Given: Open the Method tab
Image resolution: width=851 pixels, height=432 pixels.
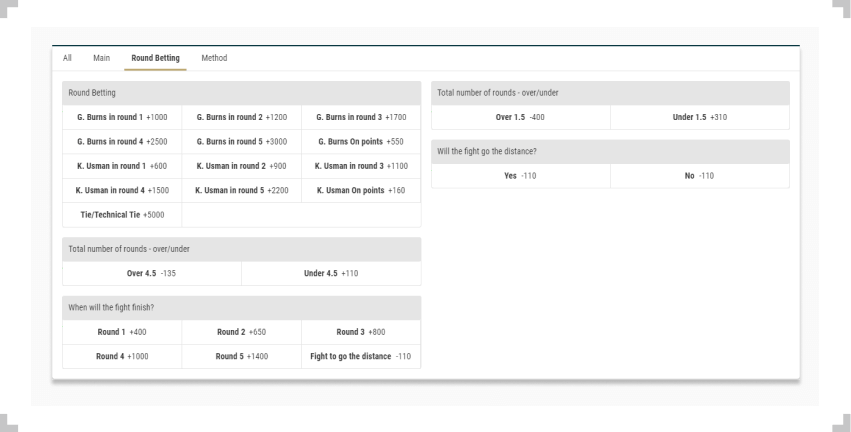Looking at the screenshot, I should point(214,58).
